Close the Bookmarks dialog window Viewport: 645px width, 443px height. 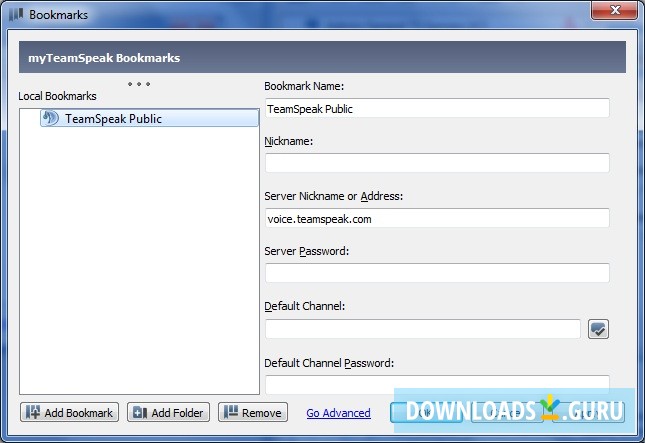coord(615,9)
